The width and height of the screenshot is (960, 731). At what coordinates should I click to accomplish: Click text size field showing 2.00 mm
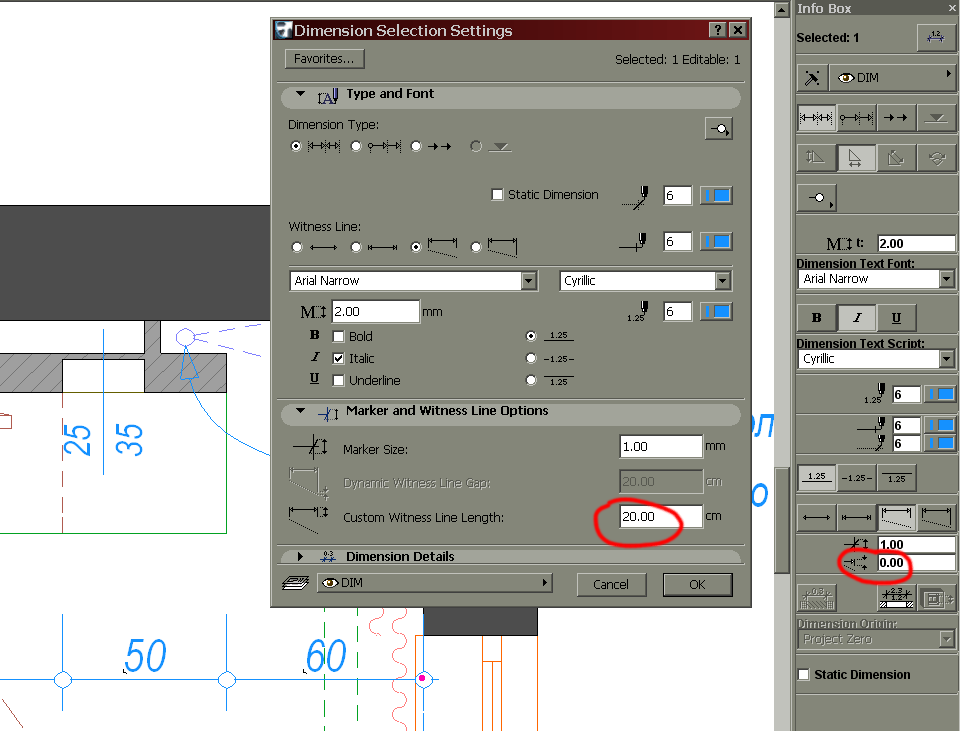tap(376, 312)
